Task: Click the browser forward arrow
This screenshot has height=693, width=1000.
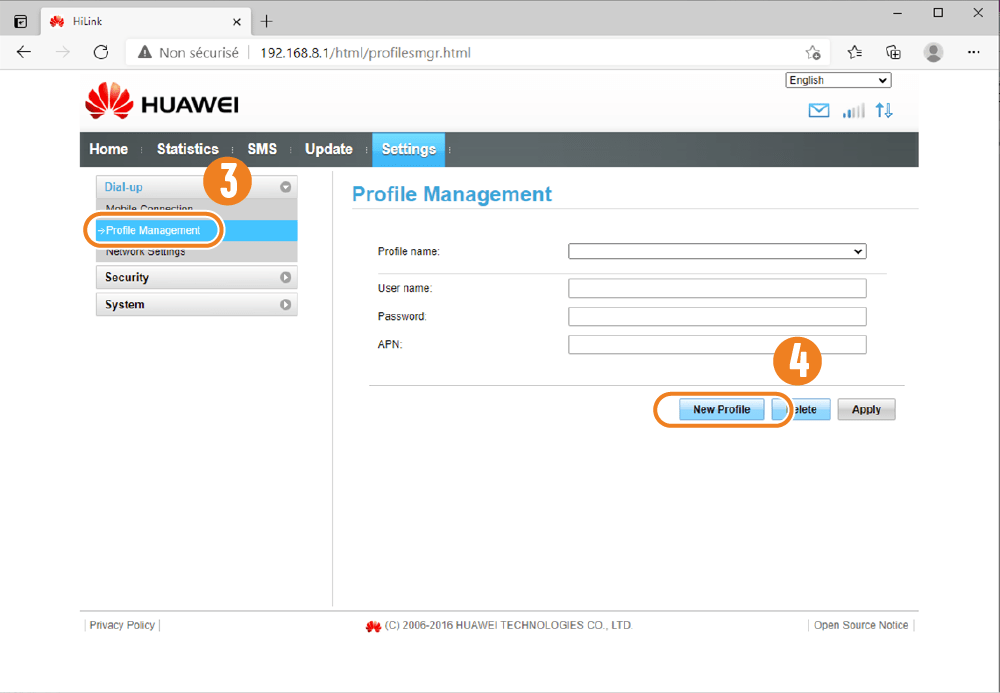Action: (x=62, y=52)
